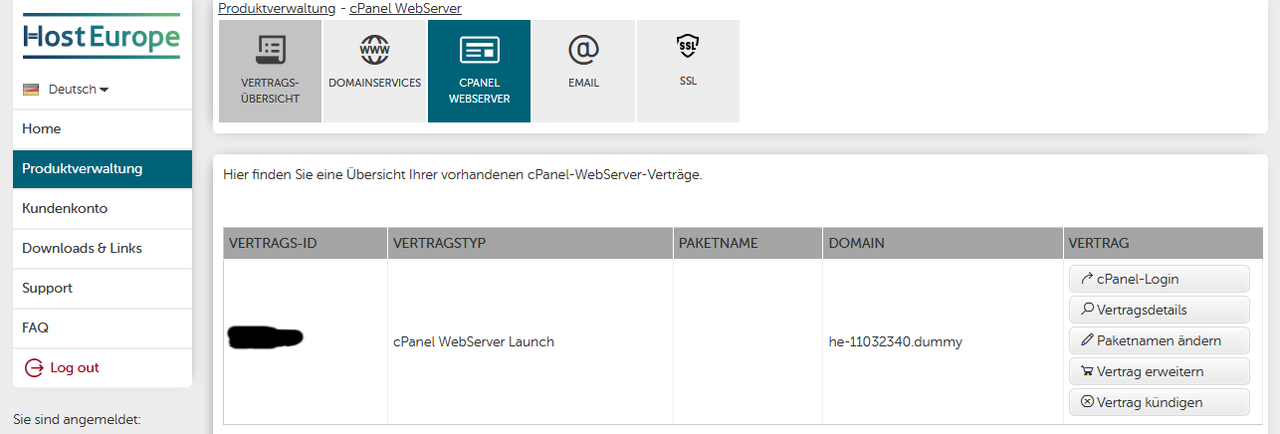
Task: Click the Vertragstyp column header
Action: [x=530, y=244]
